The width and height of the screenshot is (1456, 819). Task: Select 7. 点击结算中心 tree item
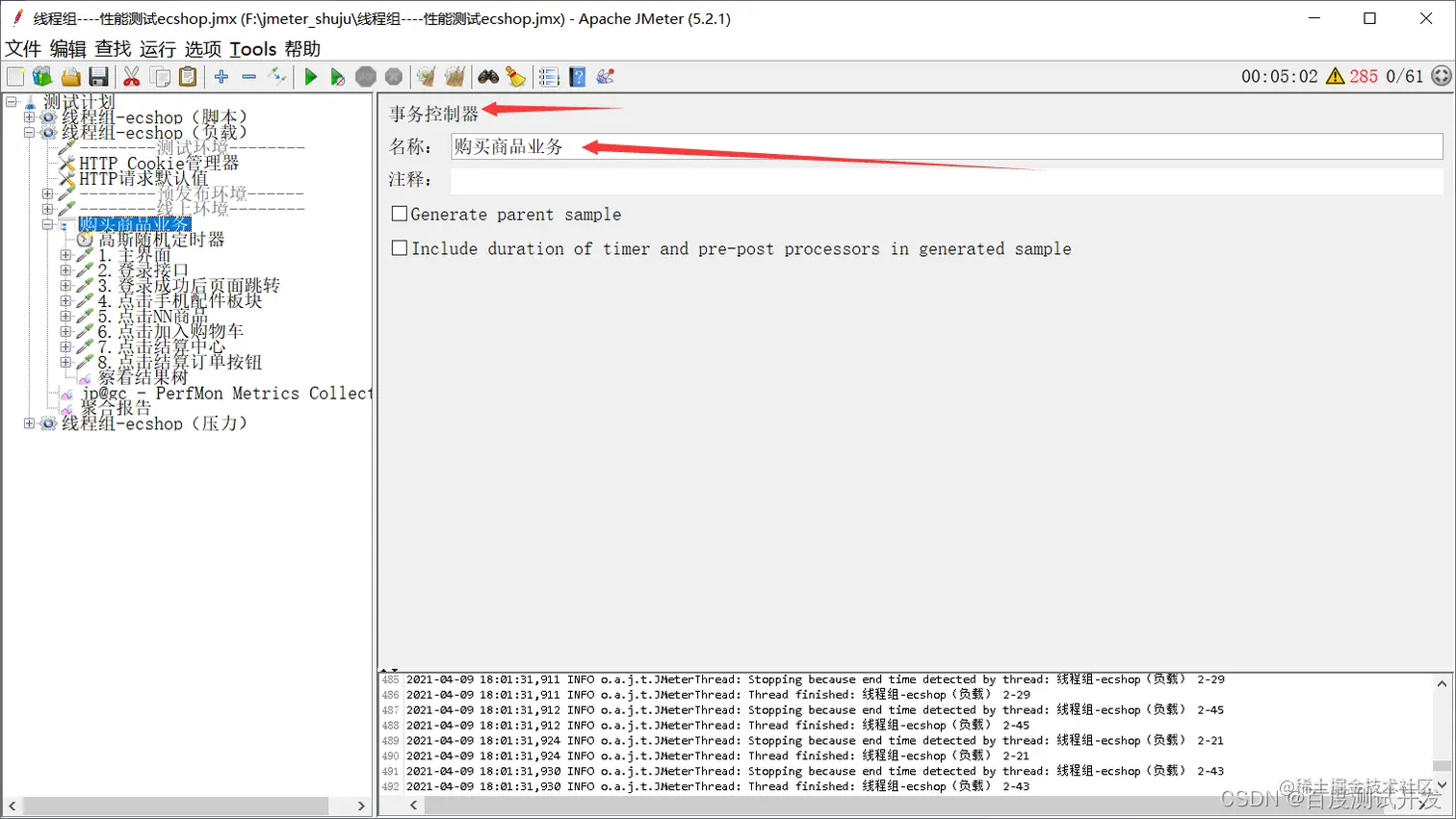[162, 346]
